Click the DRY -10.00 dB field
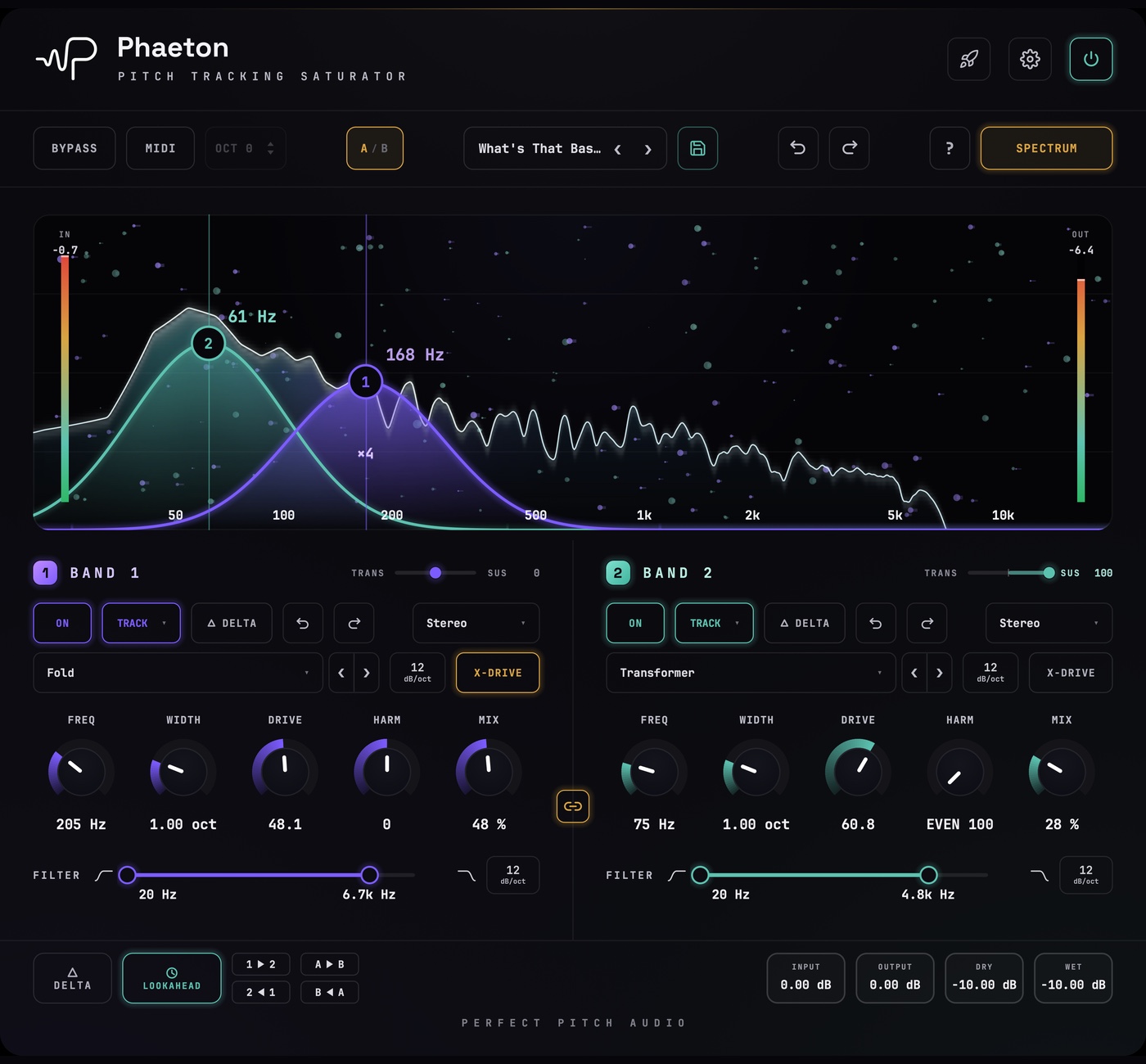Image resolution: width=1146 pixels, height=1064 pixels. coord(985,978)
